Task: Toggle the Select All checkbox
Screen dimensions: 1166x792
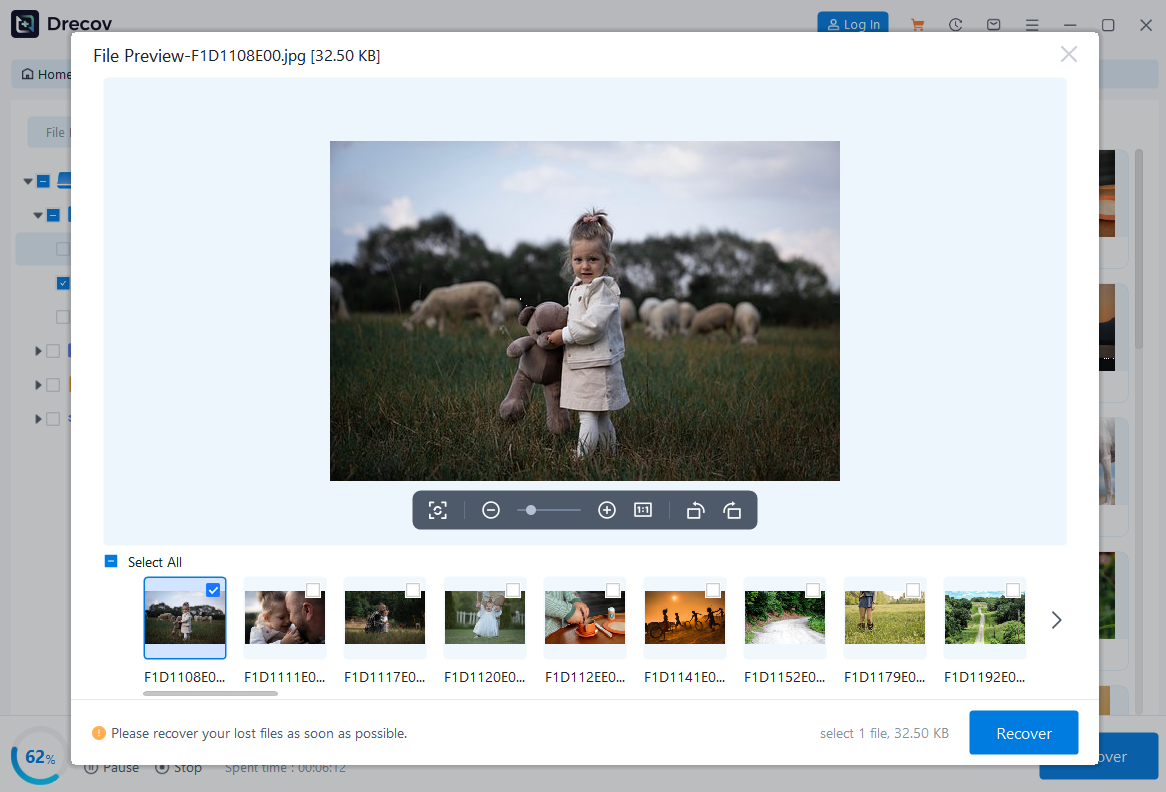Action: (111, 562)
